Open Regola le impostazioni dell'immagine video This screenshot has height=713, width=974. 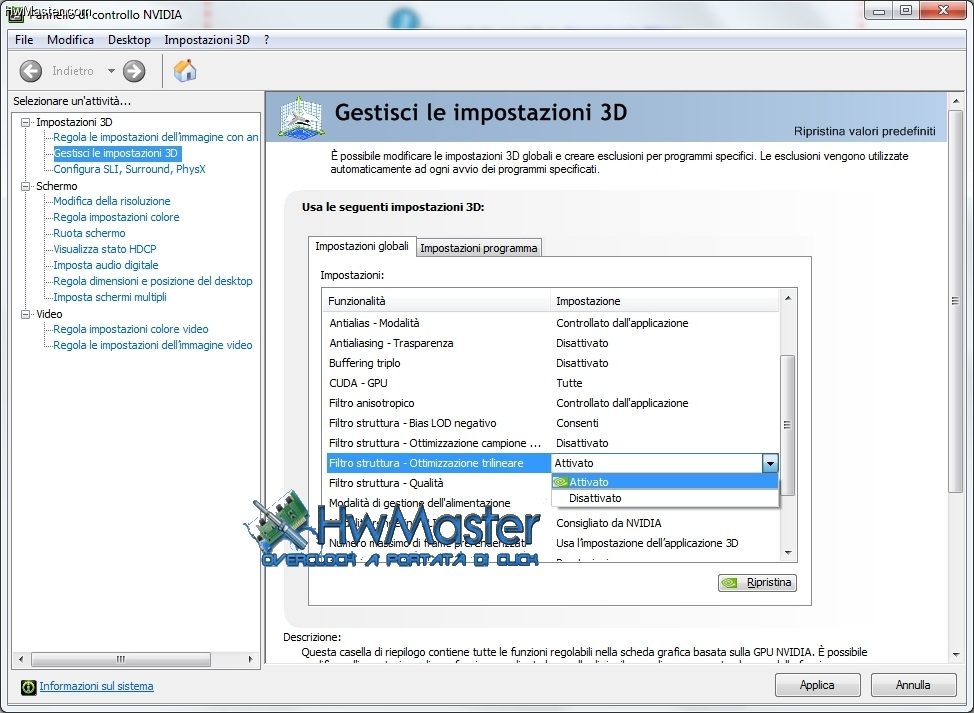pyautogui.click(x=153, y=345)
